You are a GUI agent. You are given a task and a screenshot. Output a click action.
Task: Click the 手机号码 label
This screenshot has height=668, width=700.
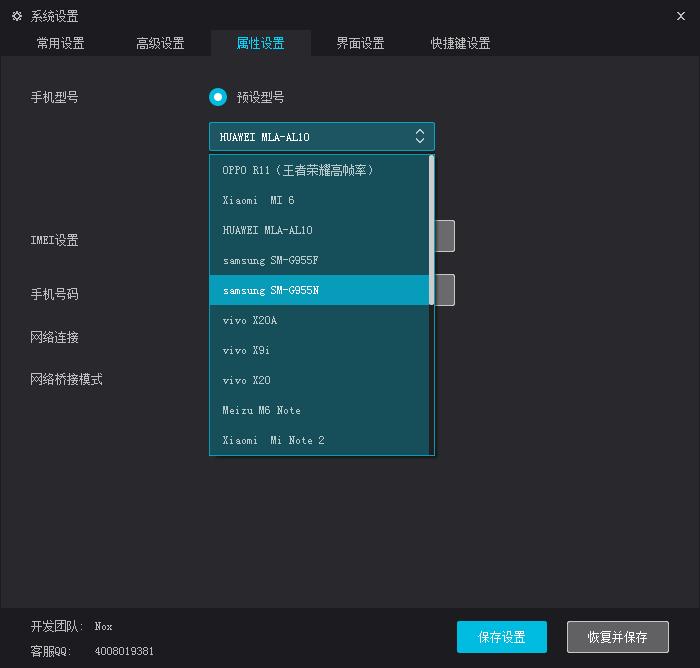(x=54, y=294)
